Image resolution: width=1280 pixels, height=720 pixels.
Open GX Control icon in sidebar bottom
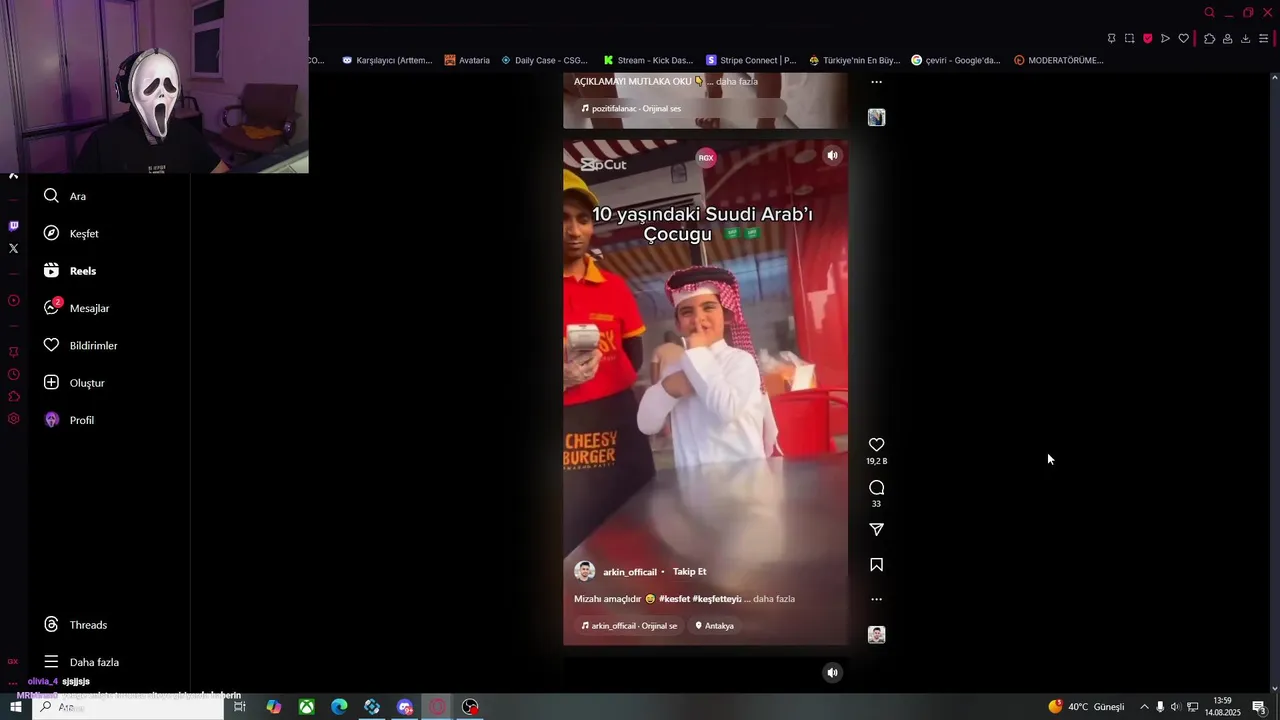(x=13, y=661)
